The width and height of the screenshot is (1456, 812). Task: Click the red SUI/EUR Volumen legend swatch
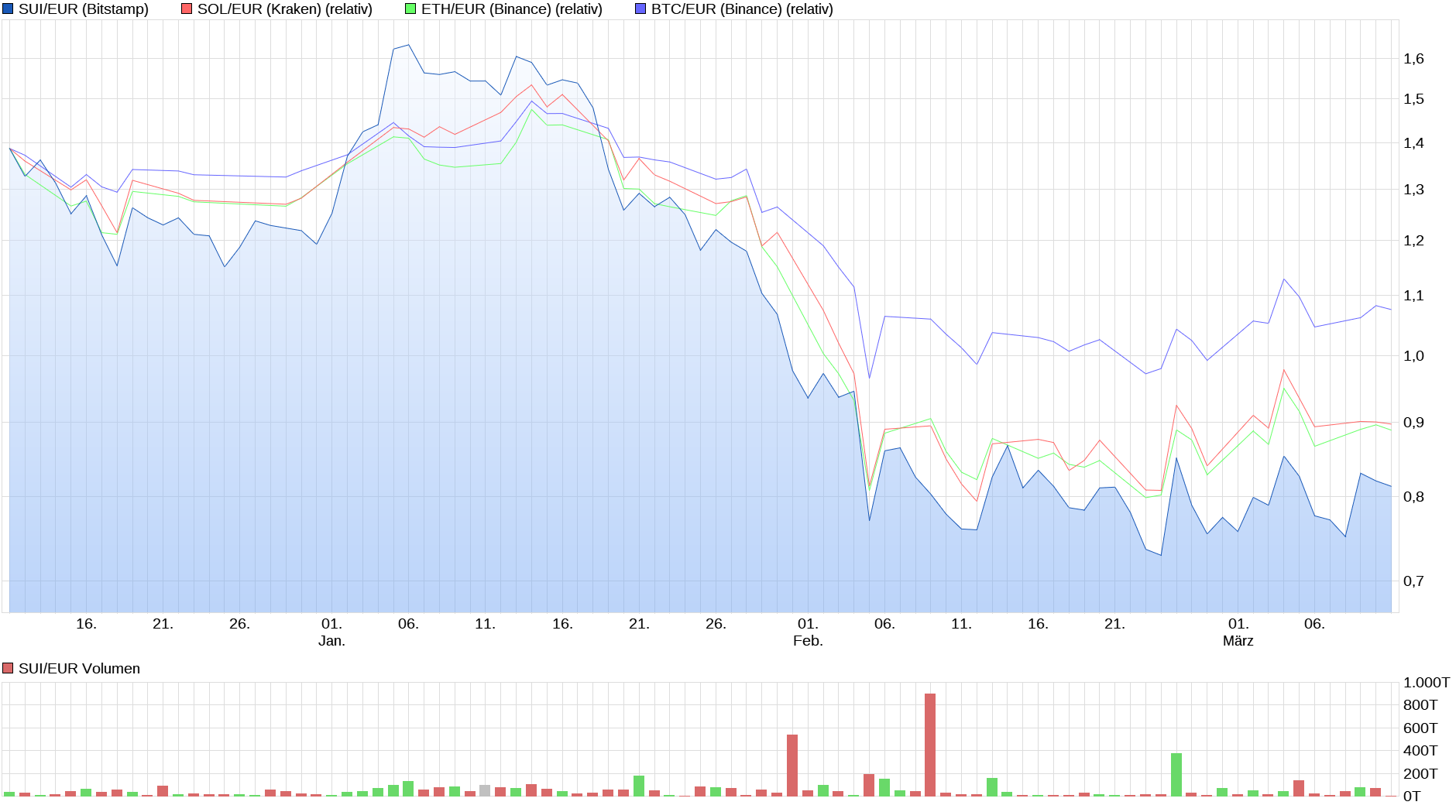(8, 668)
